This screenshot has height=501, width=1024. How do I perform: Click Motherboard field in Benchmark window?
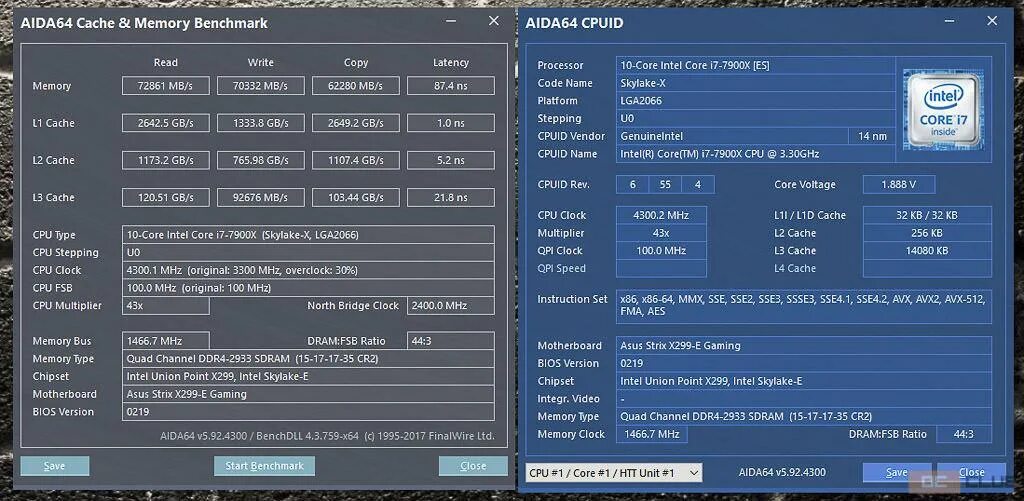(x=308, y=394)
